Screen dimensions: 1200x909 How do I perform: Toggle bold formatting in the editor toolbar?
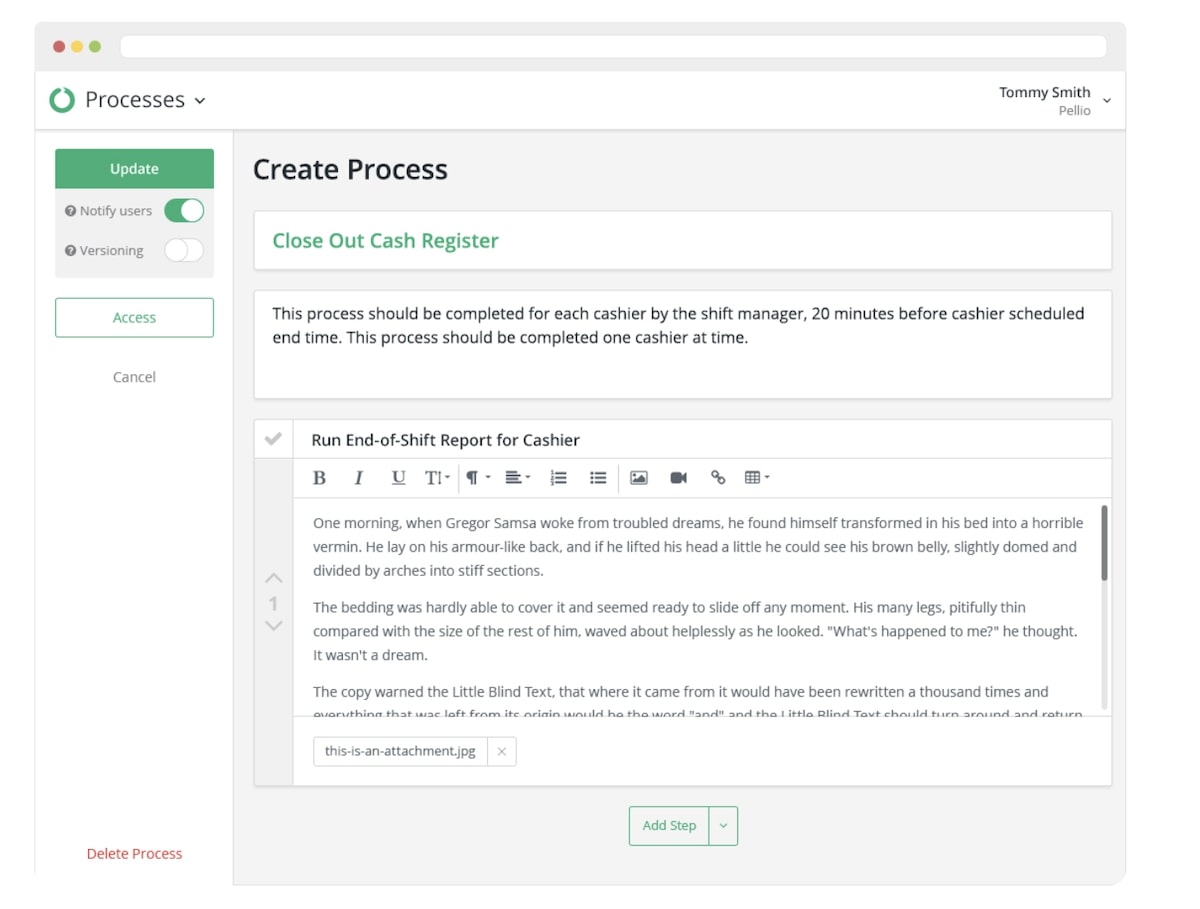319,478
